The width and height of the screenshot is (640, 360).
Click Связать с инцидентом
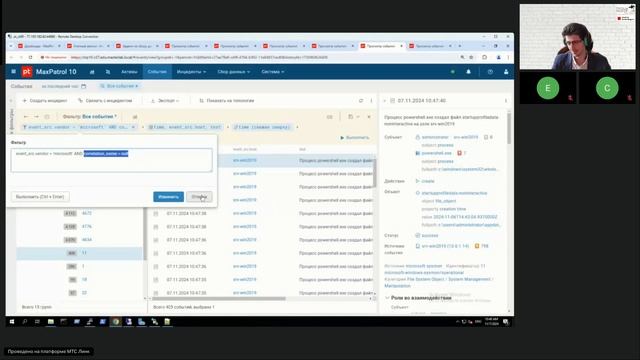click(x=105, y=100)
